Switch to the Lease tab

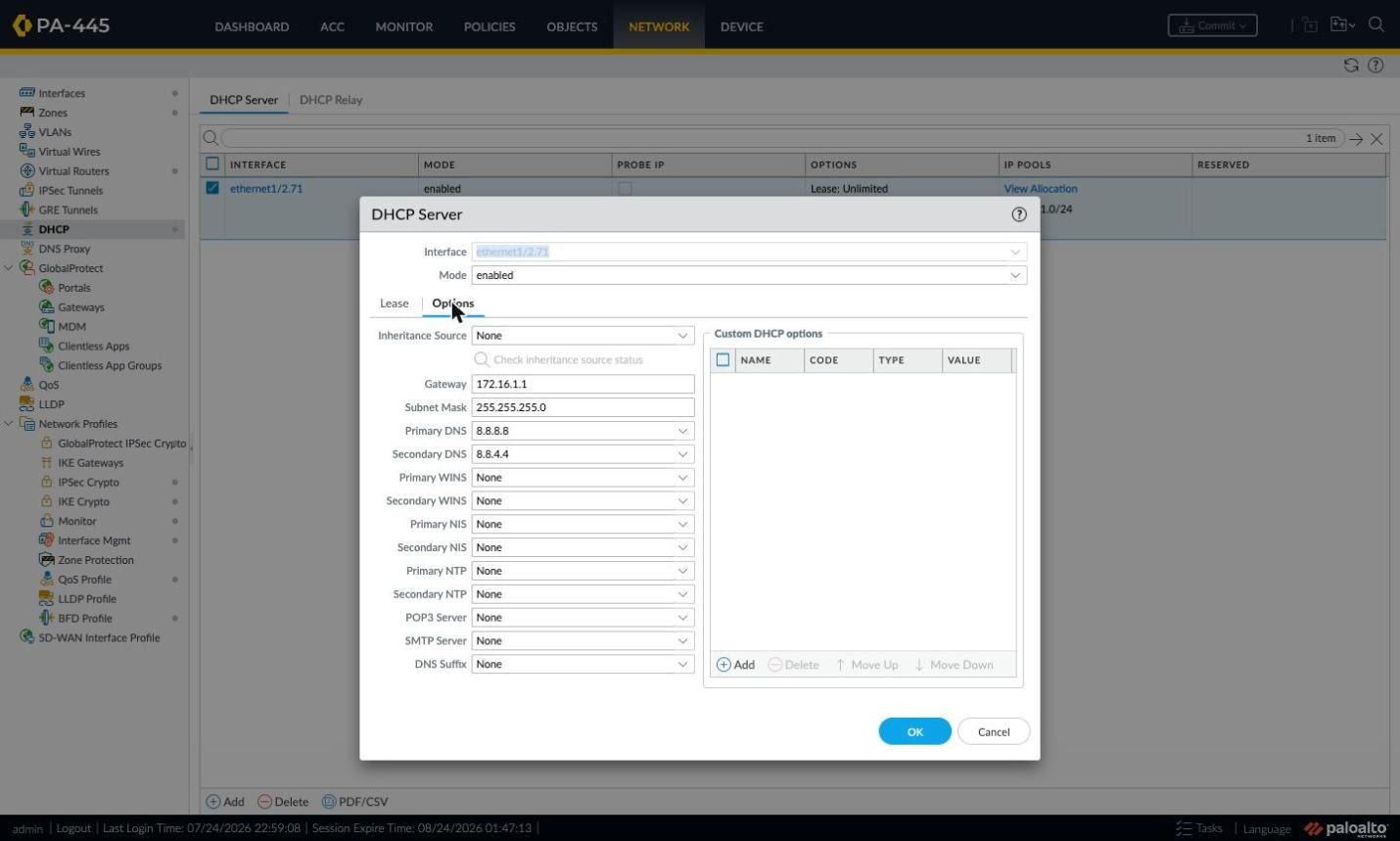[395, 304]
